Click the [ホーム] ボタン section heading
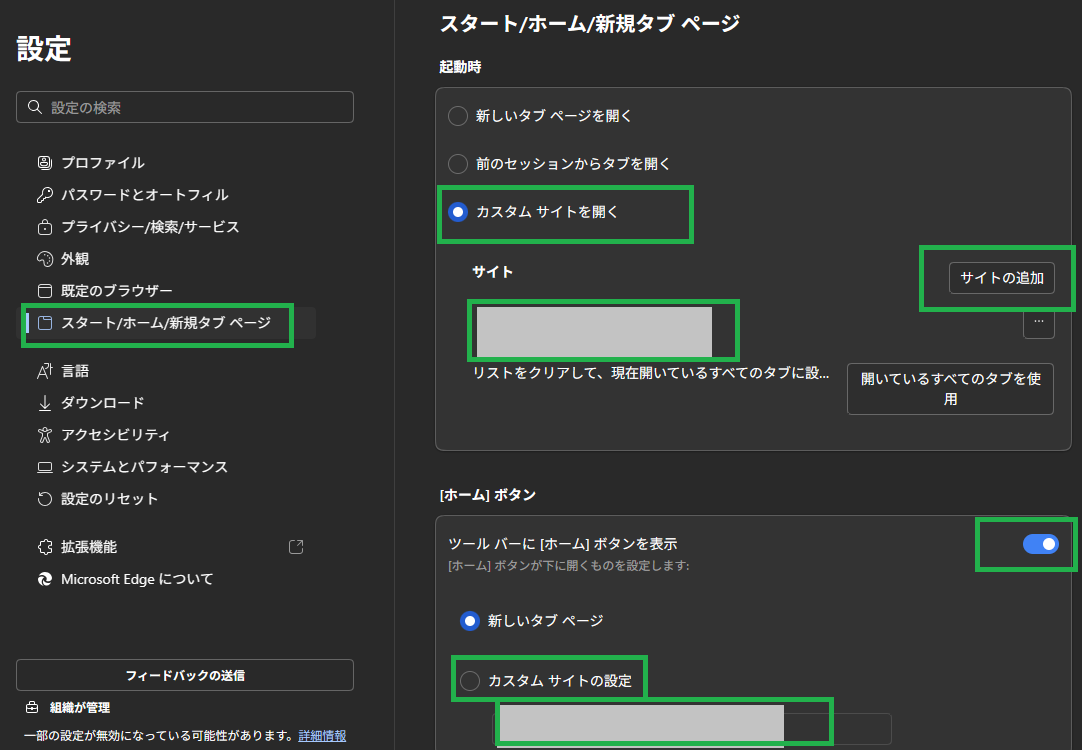1082x750 pixels. 488,495
